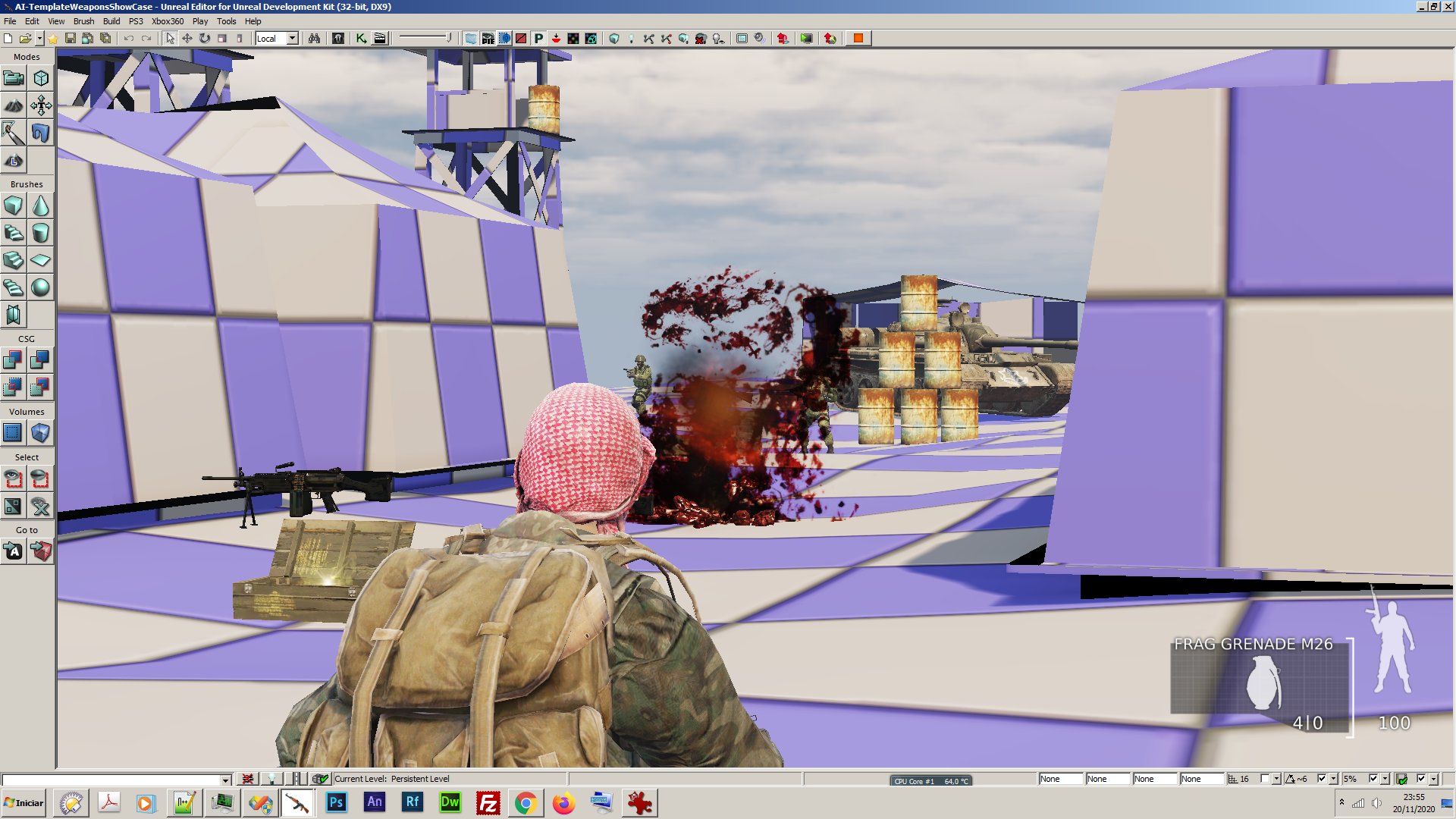Viewport: 1456px width, 819px height.
Task: Open Photoshop from the taskbar
Action: tap(336, 803)
